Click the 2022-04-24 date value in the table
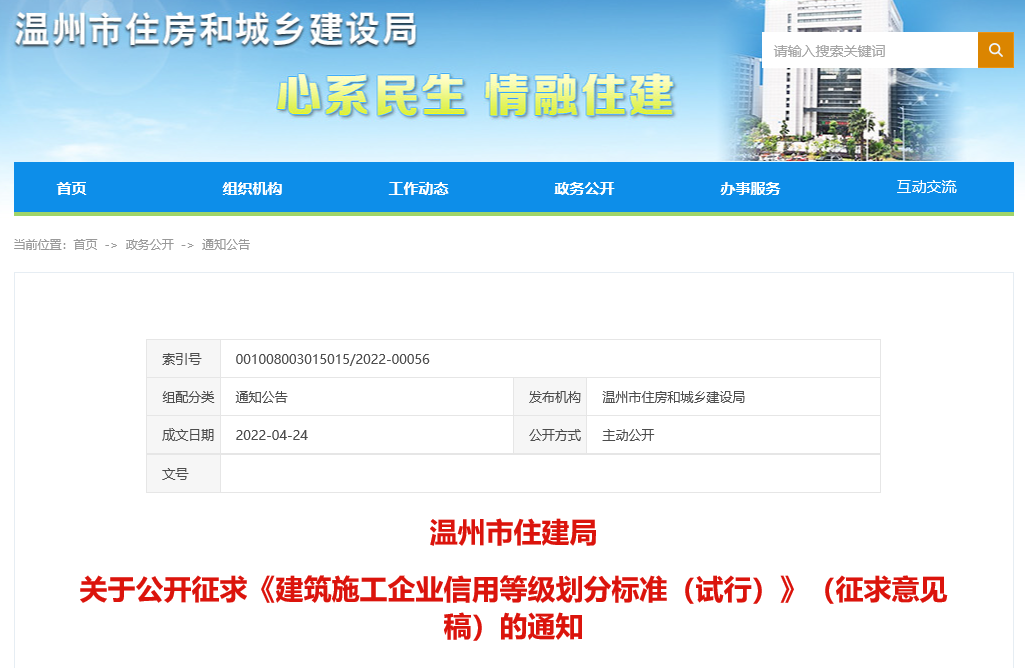The height and width of the screenshot is (668, 1025). coord(274,435)
